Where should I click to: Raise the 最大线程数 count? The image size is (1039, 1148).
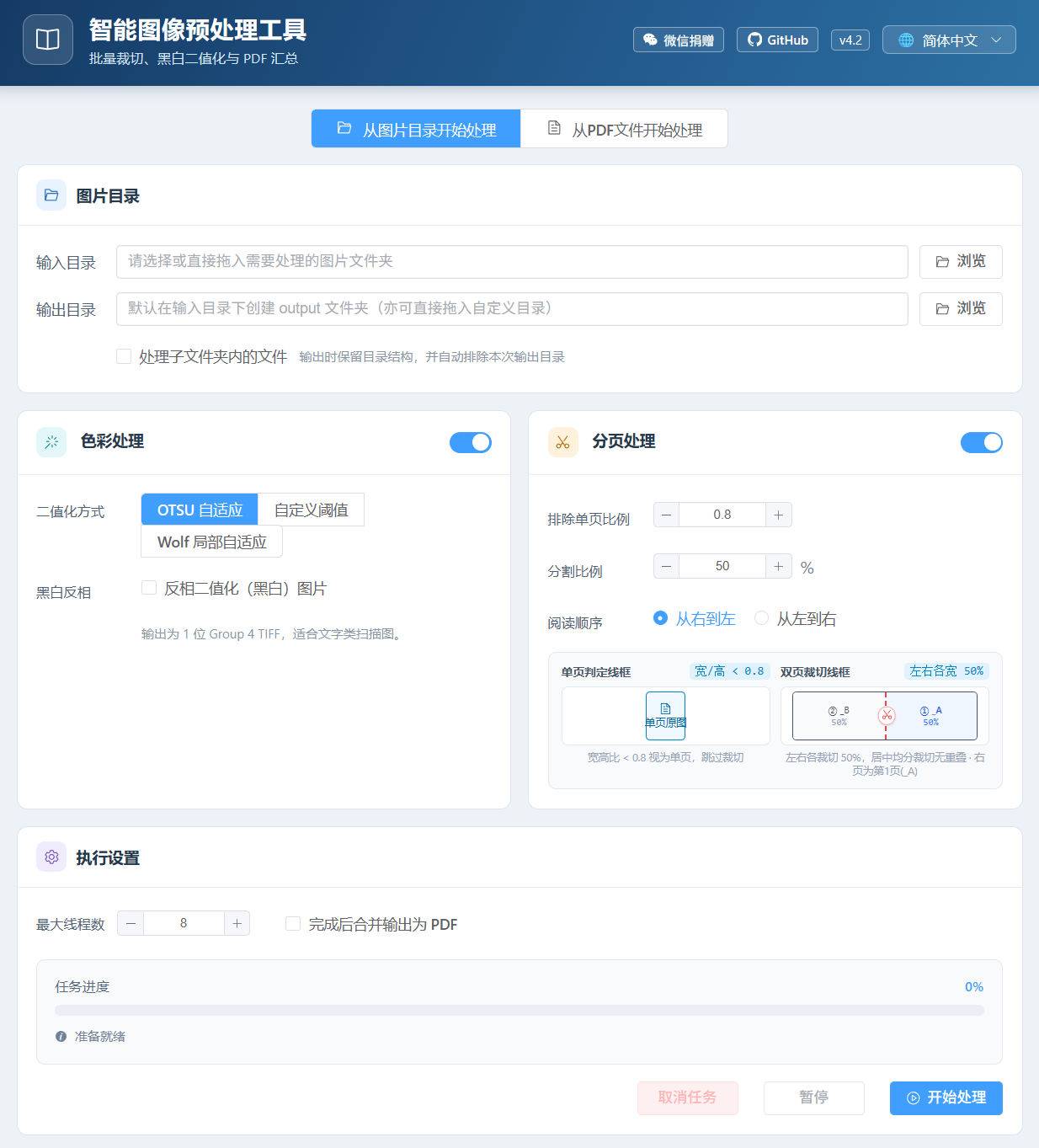pos(237,924)
